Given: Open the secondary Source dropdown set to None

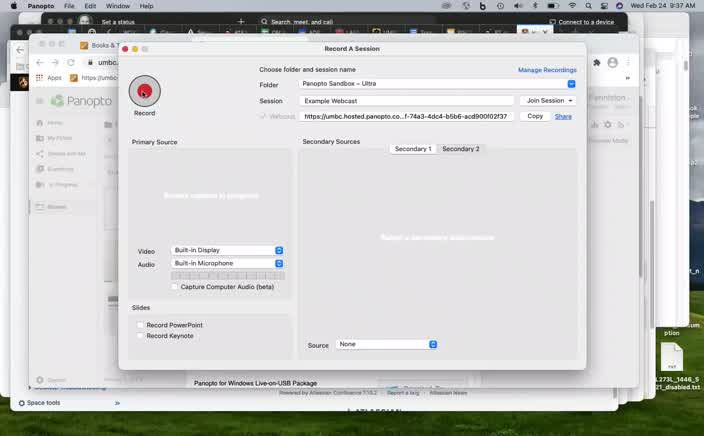Looking at the screenshot, I should 387,344.
